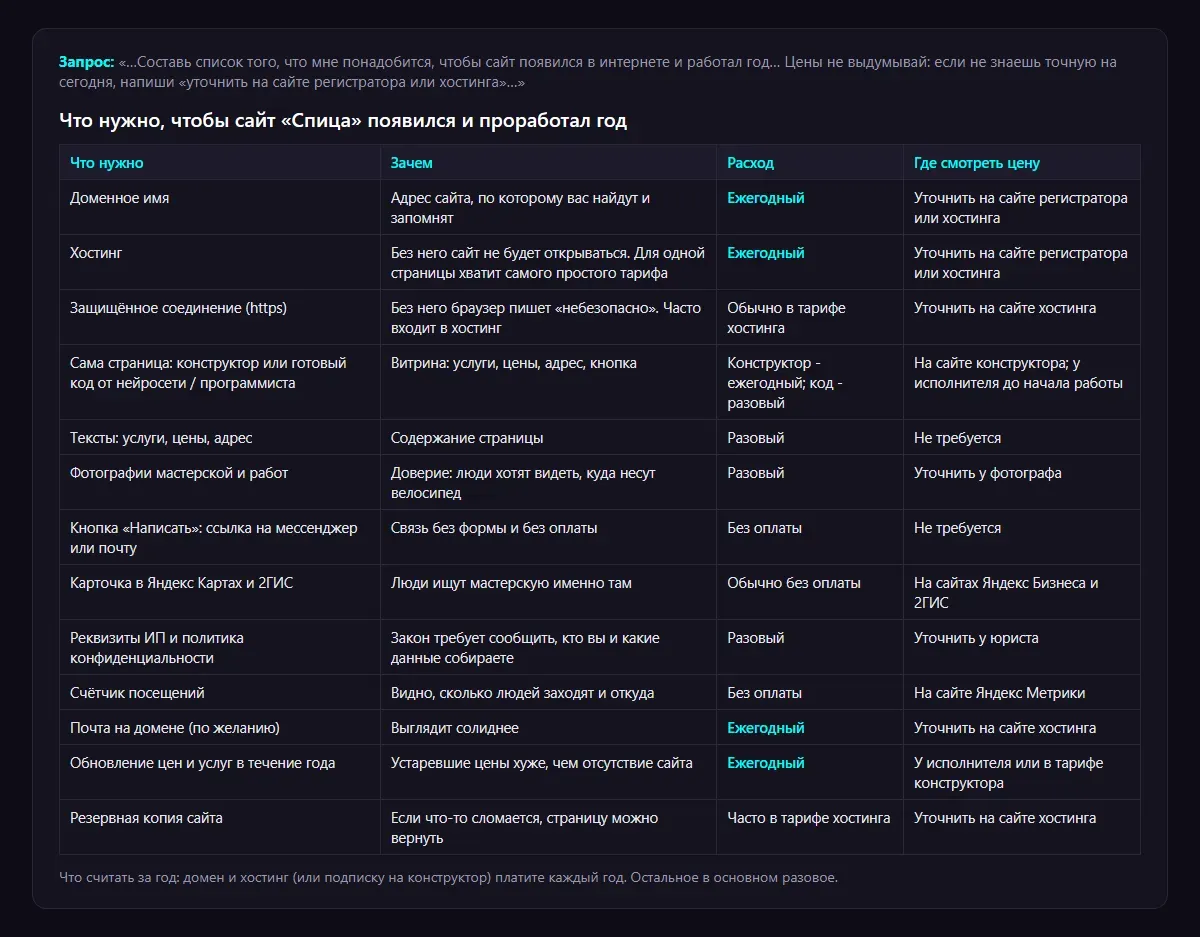This screenshot has height=937, width=1200.
Task: Click «Уточнить у юриста» cell
Action: tap(1022, 648)
